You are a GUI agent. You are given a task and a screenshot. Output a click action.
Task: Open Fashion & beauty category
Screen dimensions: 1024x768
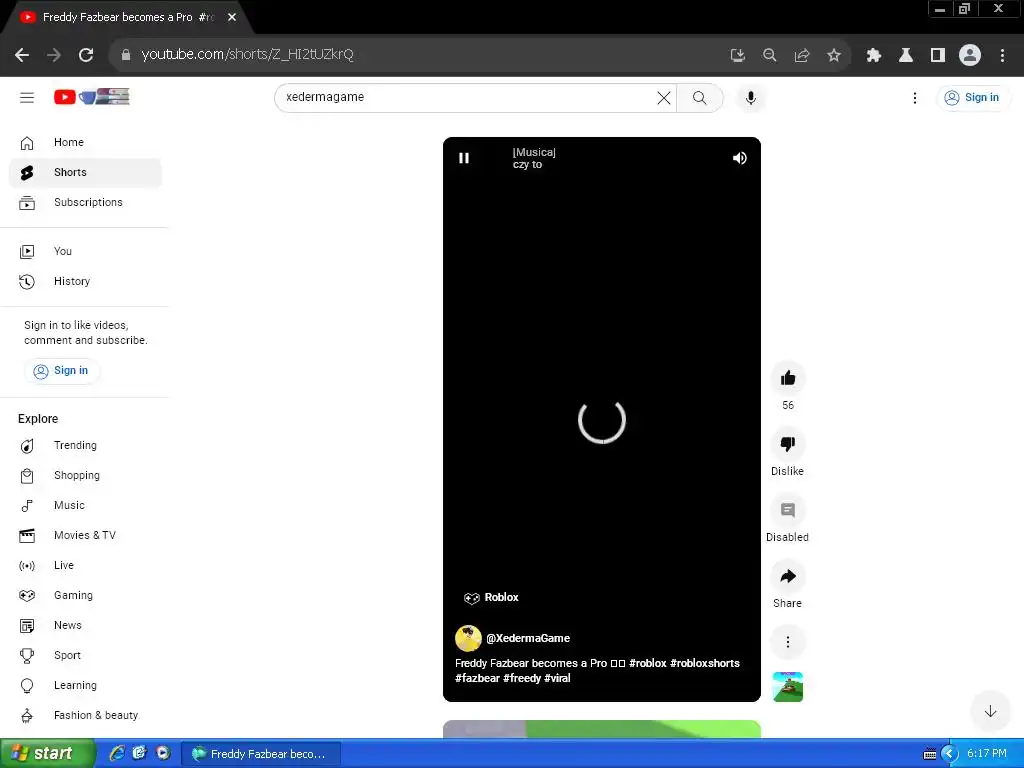pyautogui.click(x=85, y=716)
